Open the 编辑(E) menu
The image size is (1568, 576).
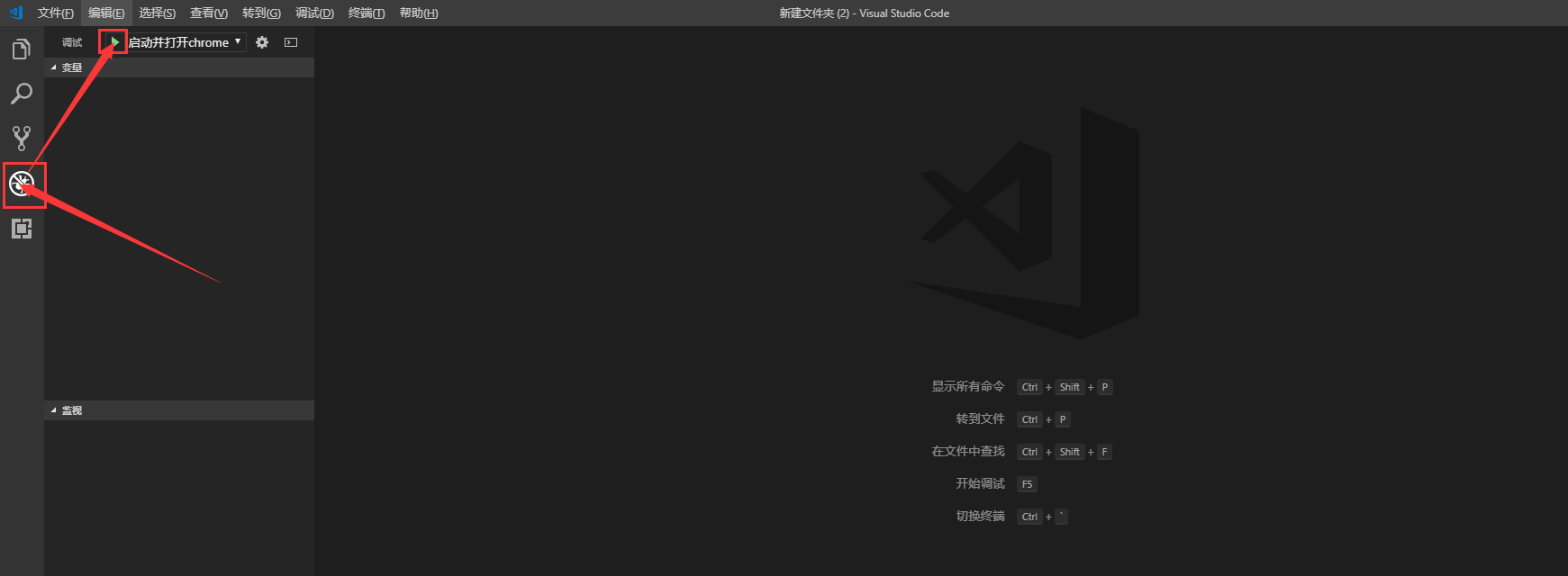click(106, 13)
